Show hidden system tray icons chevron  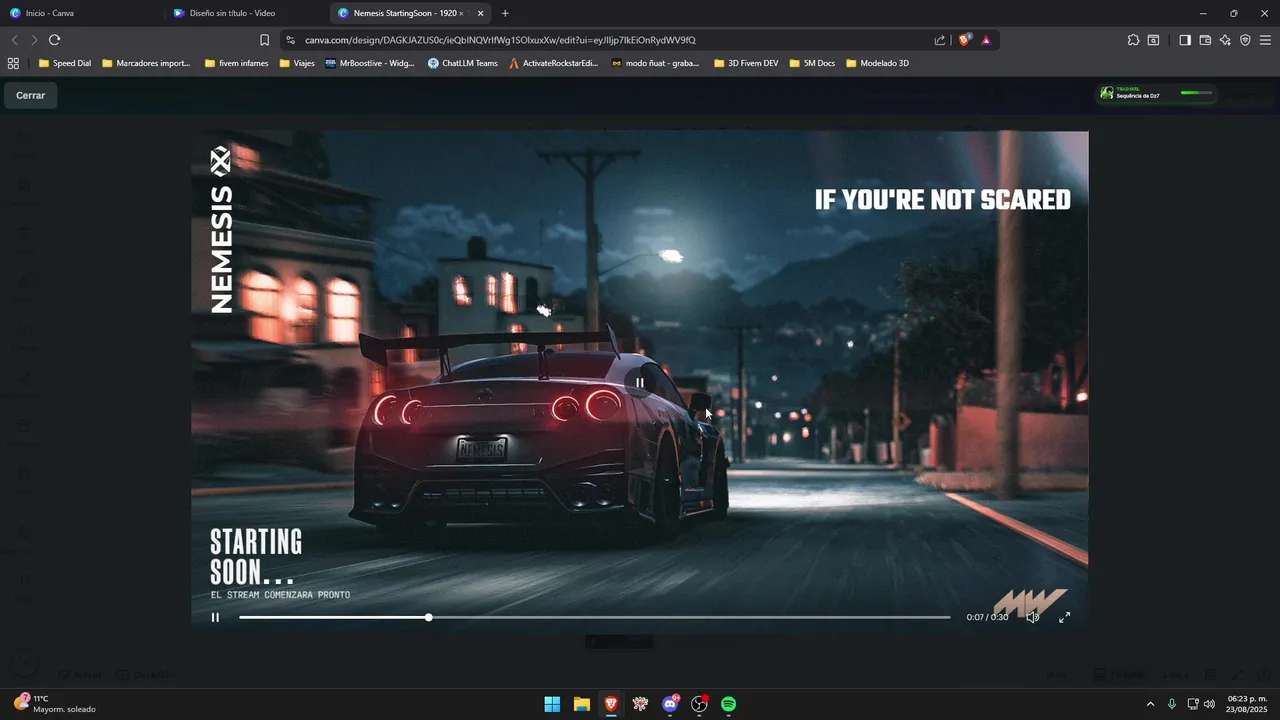(1150, 704)
